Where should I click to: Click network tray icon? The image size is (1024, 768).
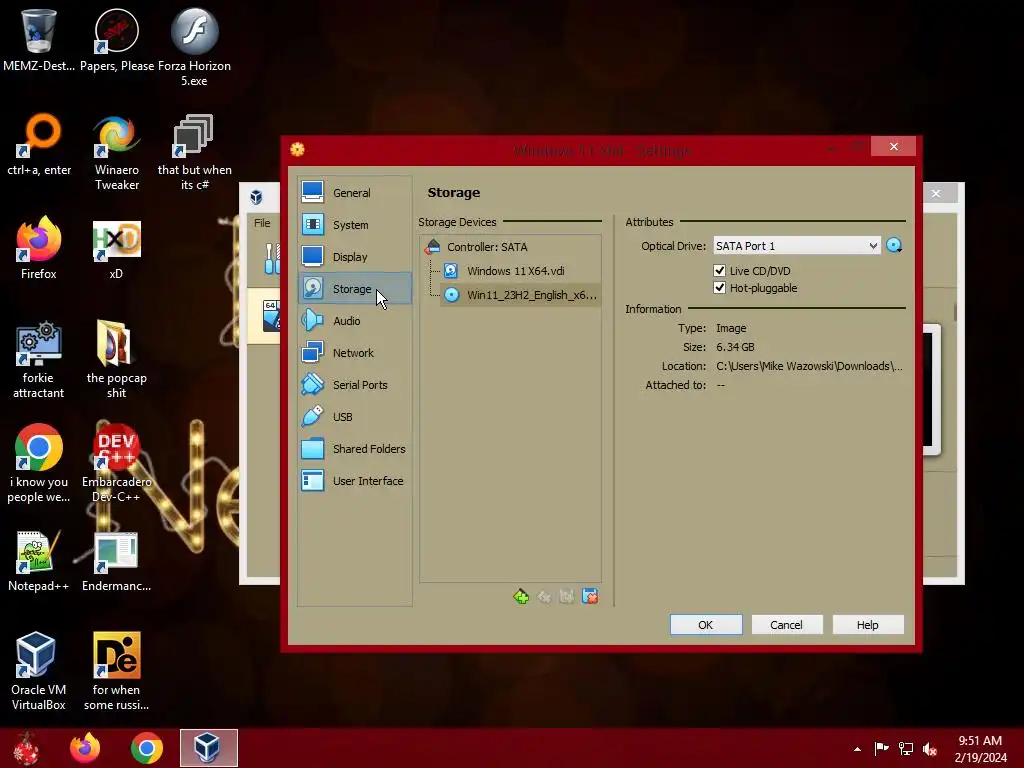(906, 748)
